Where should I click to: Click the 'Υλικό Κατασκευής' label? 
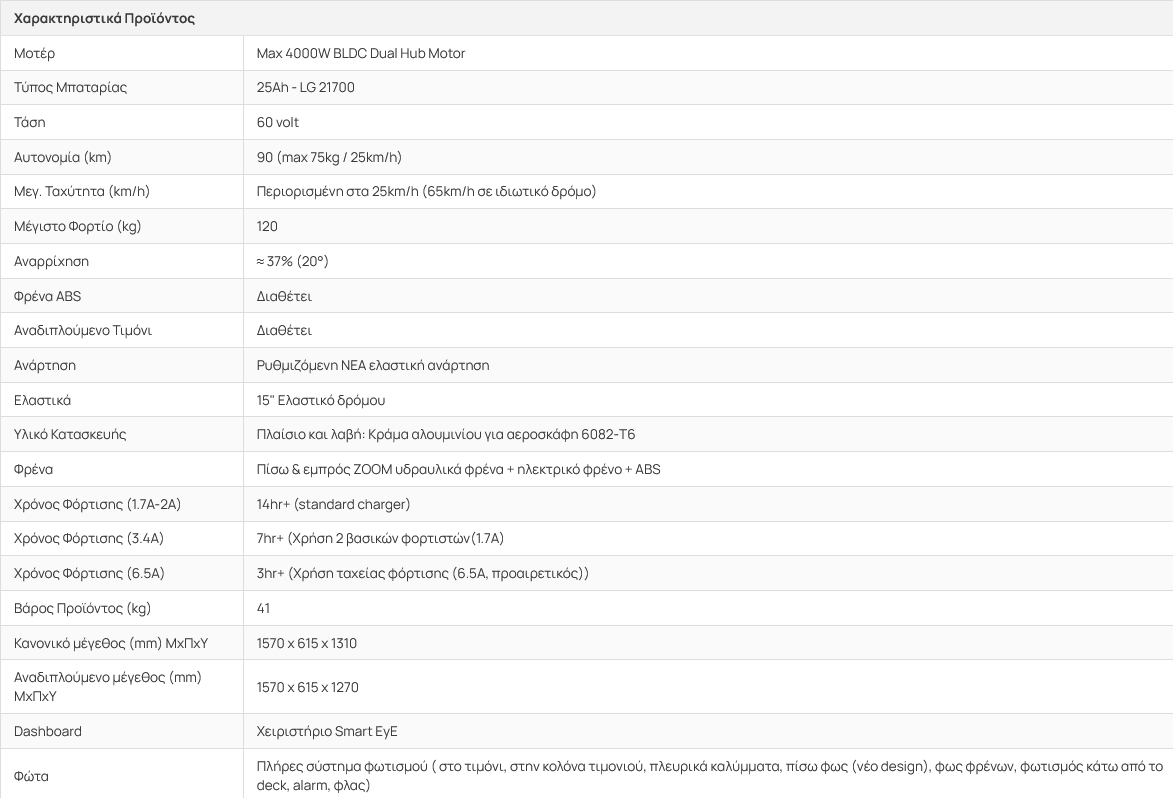pyautogui.click(x=70, y=434)
